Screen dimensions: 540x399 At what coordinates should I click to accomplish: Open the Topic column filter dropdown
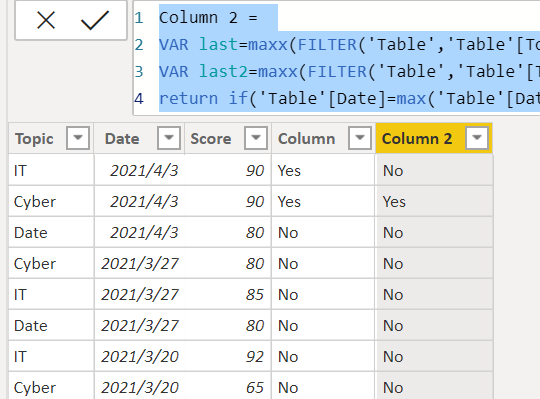[78, 138]
